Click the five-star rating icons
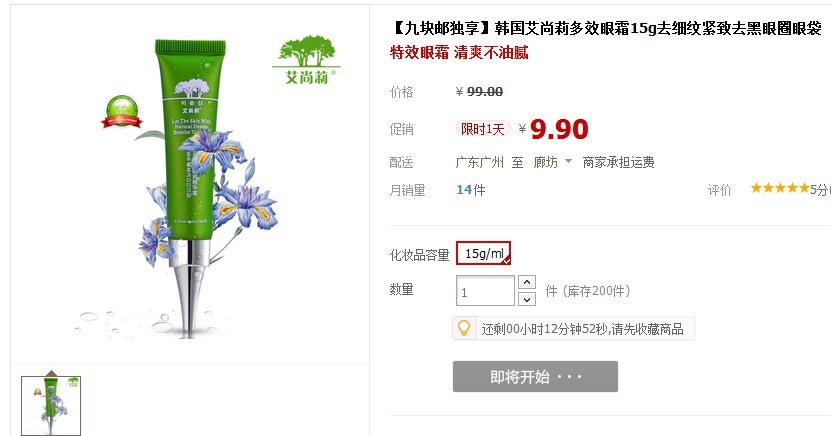 [x=780, y=188]
